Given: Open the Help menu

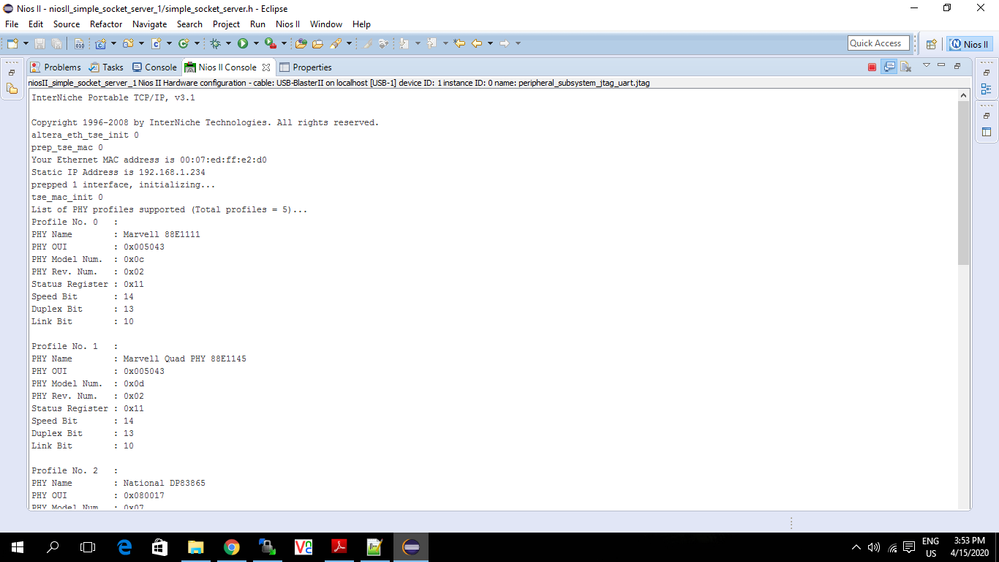Looking at the screenshot, I should pyautogui.click(x=361, y=24).
